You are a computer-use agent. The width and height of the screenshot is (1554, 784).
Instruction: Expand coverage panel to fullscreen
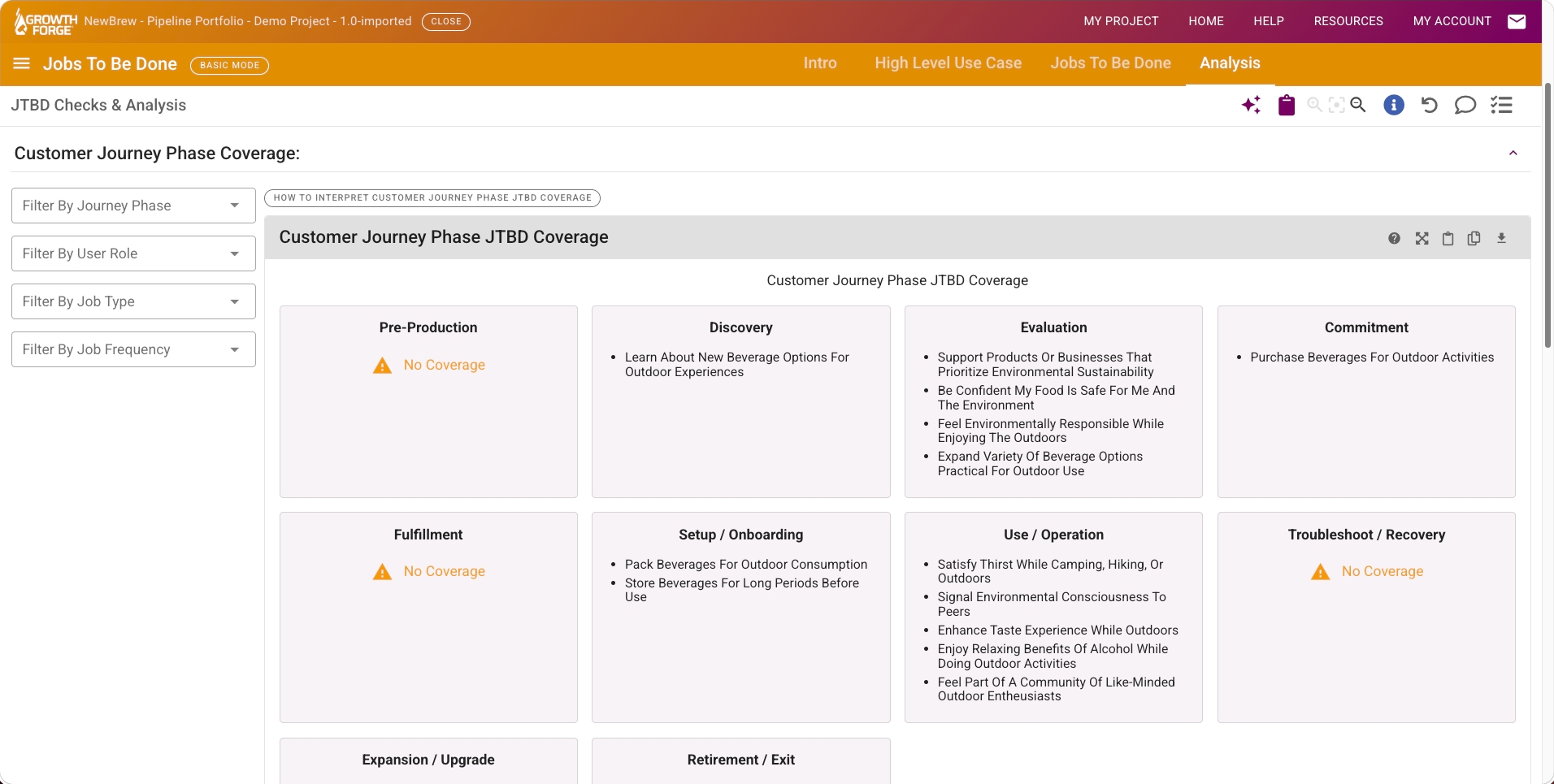coord(1422,238)
